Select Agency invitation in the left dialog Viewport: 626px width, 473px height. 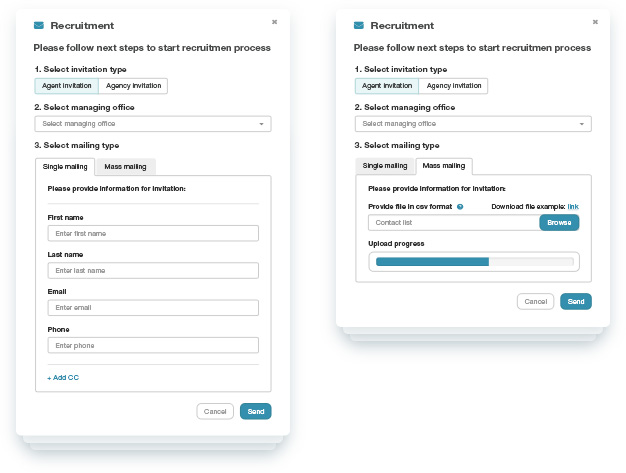pos(133,86)
